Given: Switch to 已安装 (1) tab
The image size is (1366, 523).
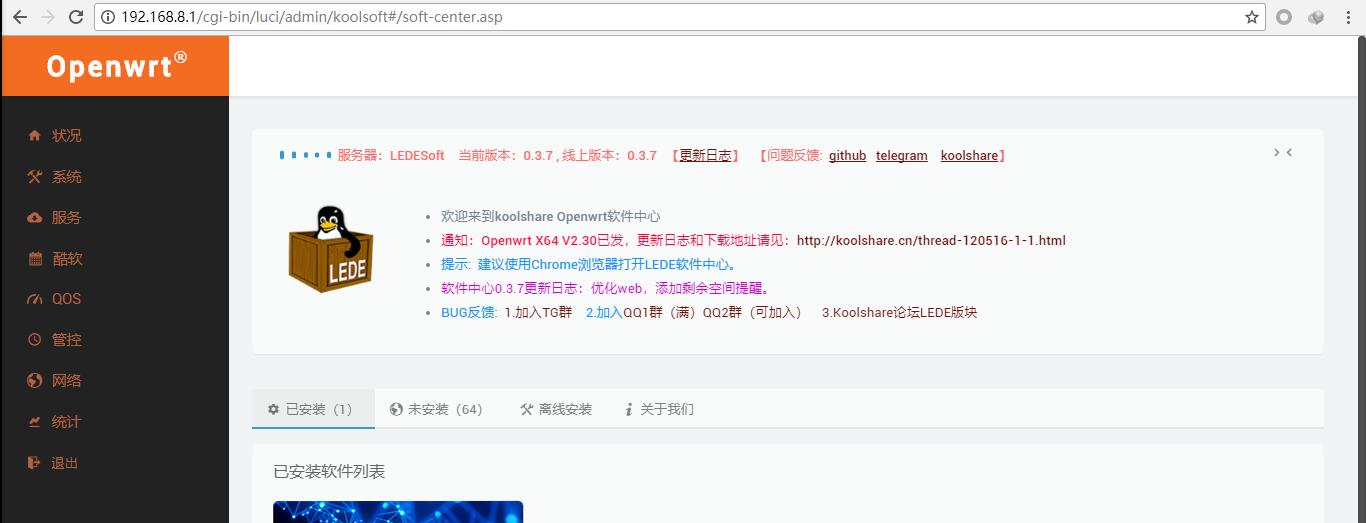Looking at the screenshot, I should [313, 409].
